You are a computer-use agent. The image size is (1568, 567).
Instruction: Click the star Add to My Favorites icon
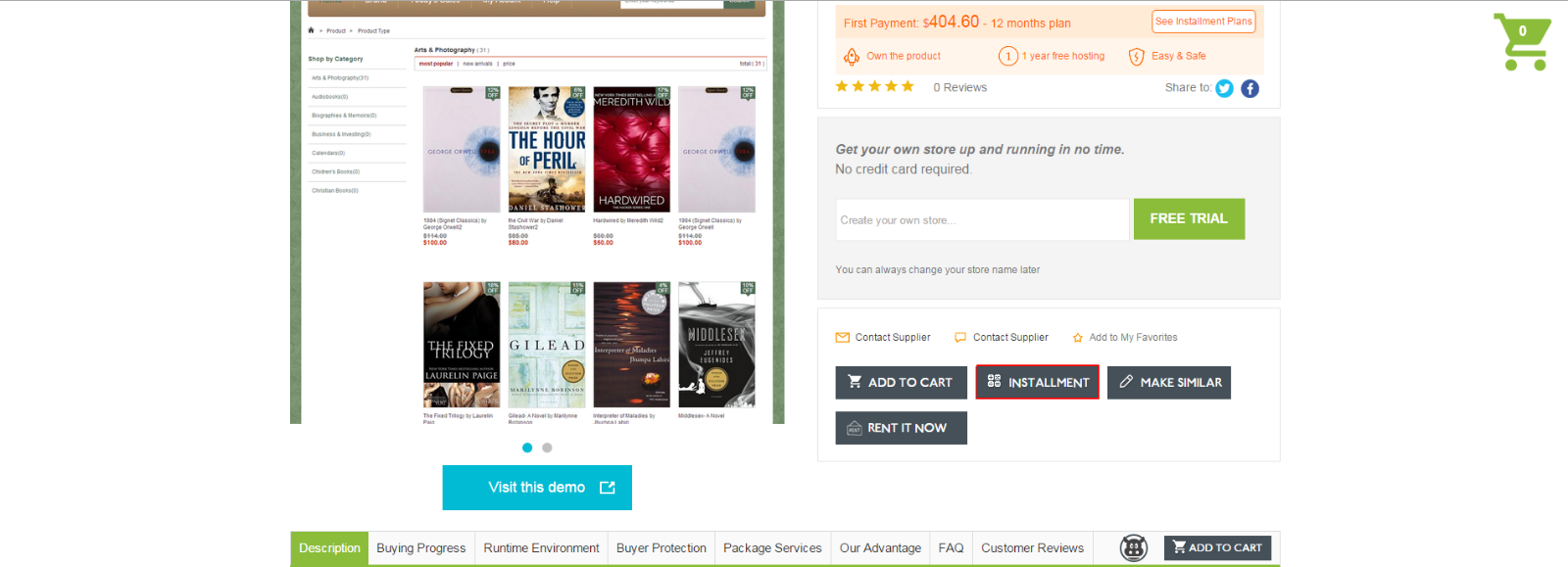coord(1077,338)
